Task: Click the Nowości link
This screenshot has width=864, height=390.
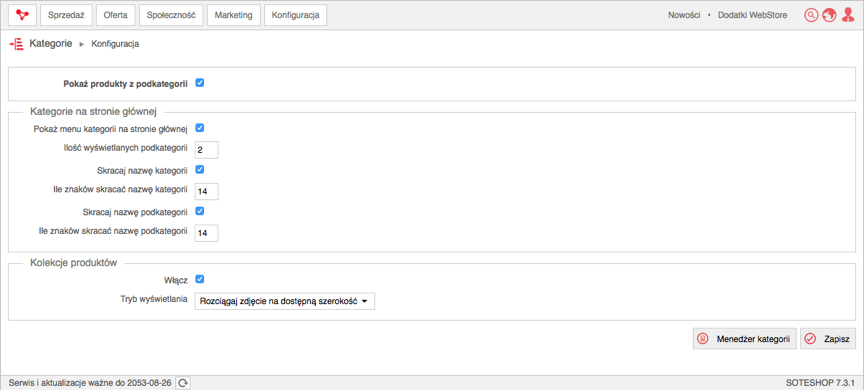Action: (x=684, y=15)
